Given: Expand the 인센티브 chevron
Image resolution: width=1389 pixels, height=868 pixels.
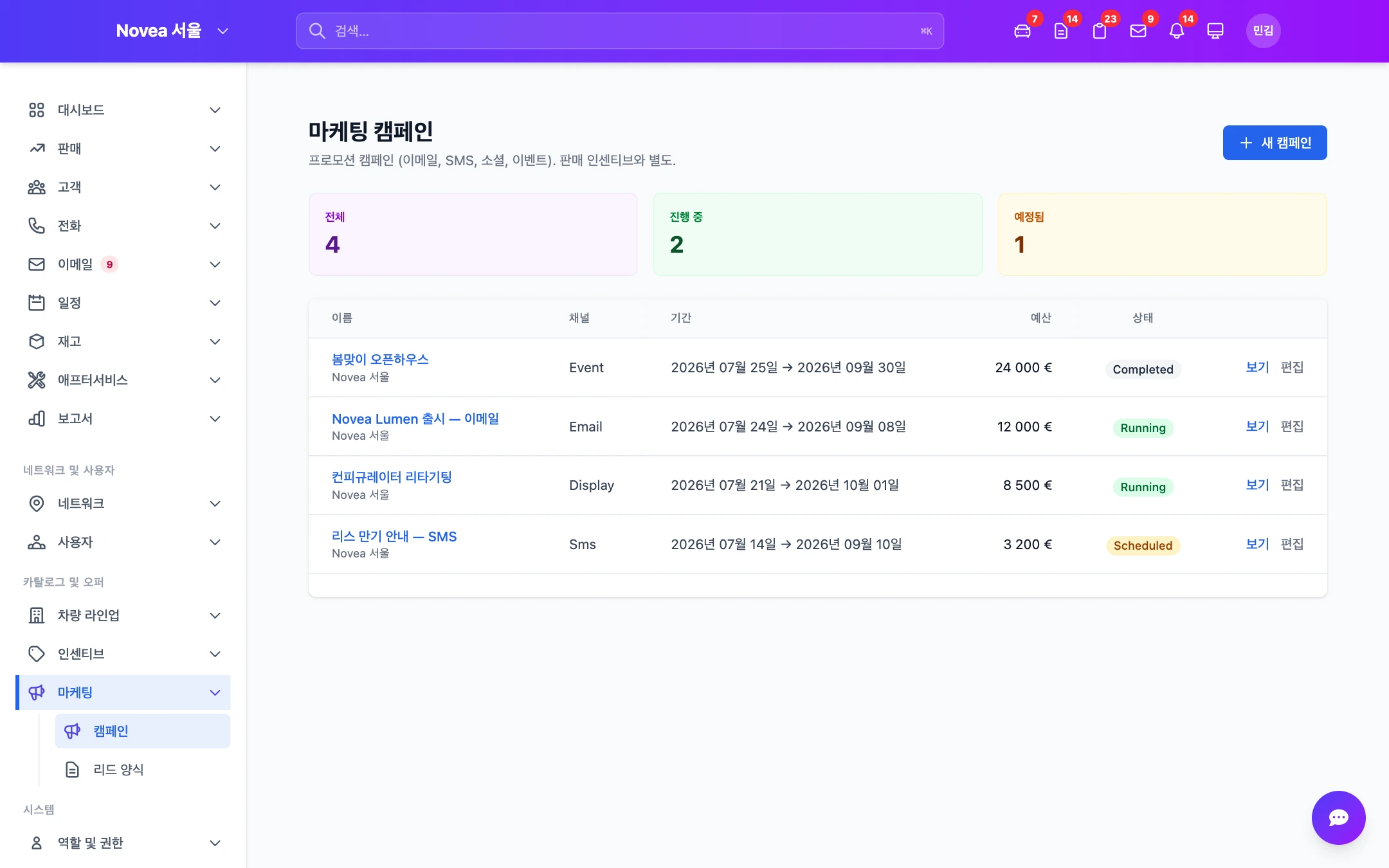Looking at the screenshot, I should [215, 654].
